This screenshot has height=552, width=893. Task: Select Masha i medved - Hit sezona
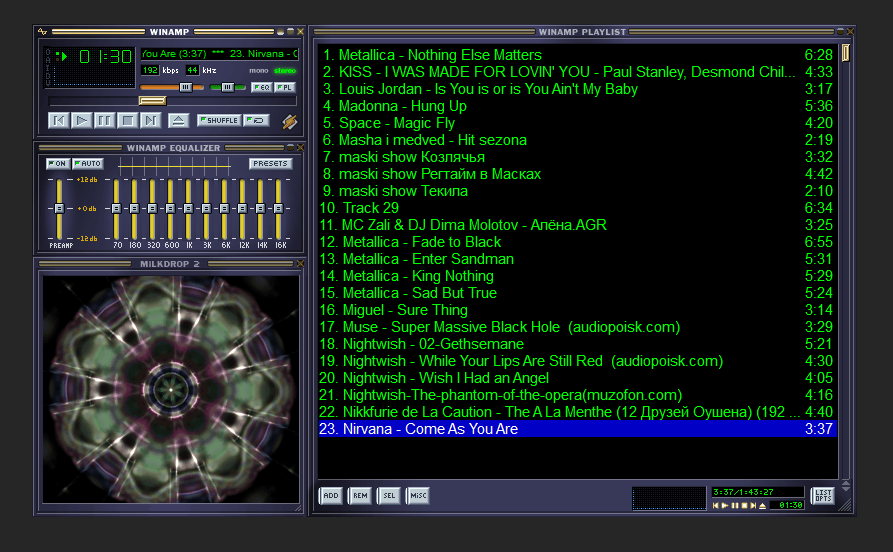point(577,140)
